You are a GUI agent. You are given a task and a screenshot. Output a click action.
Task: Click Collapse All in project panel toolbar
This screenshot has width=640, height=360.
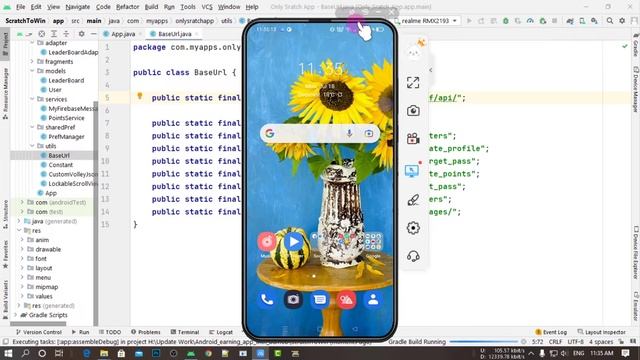66,34
